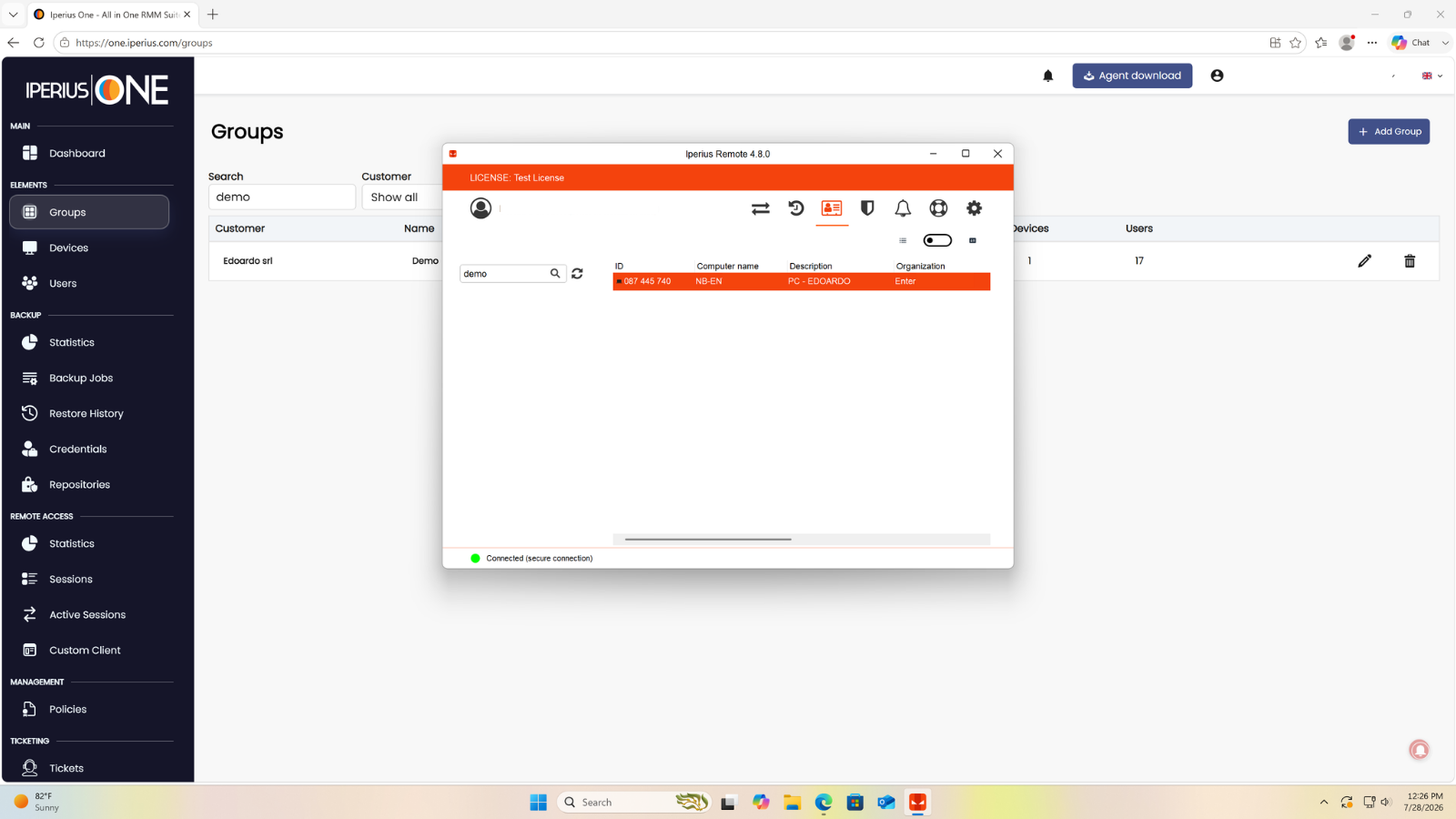1456x819 pixels.
Task: Open the taskbar weather widget
Action: point(36,802)
